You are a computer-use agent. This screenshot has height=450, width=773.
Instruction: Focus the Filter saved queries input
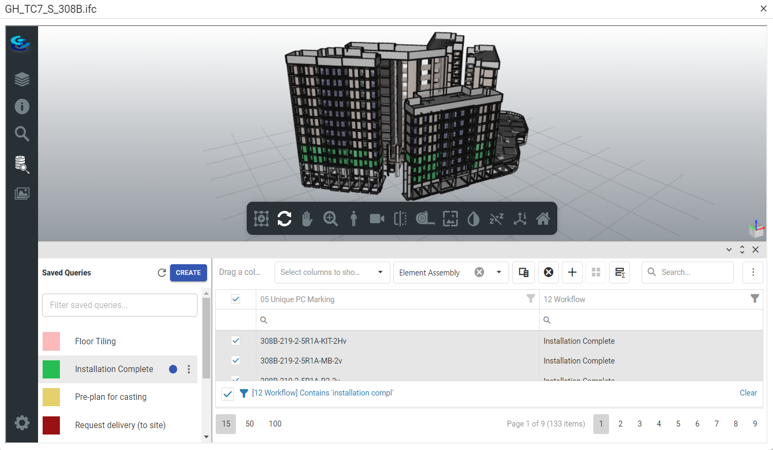point(120,305)
